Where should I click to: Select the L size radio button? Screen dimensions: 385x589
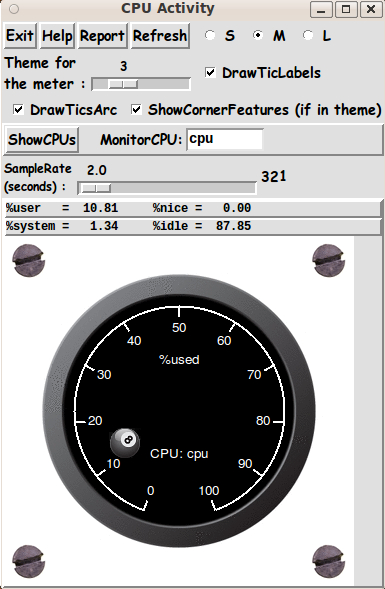tap(308, 35)
